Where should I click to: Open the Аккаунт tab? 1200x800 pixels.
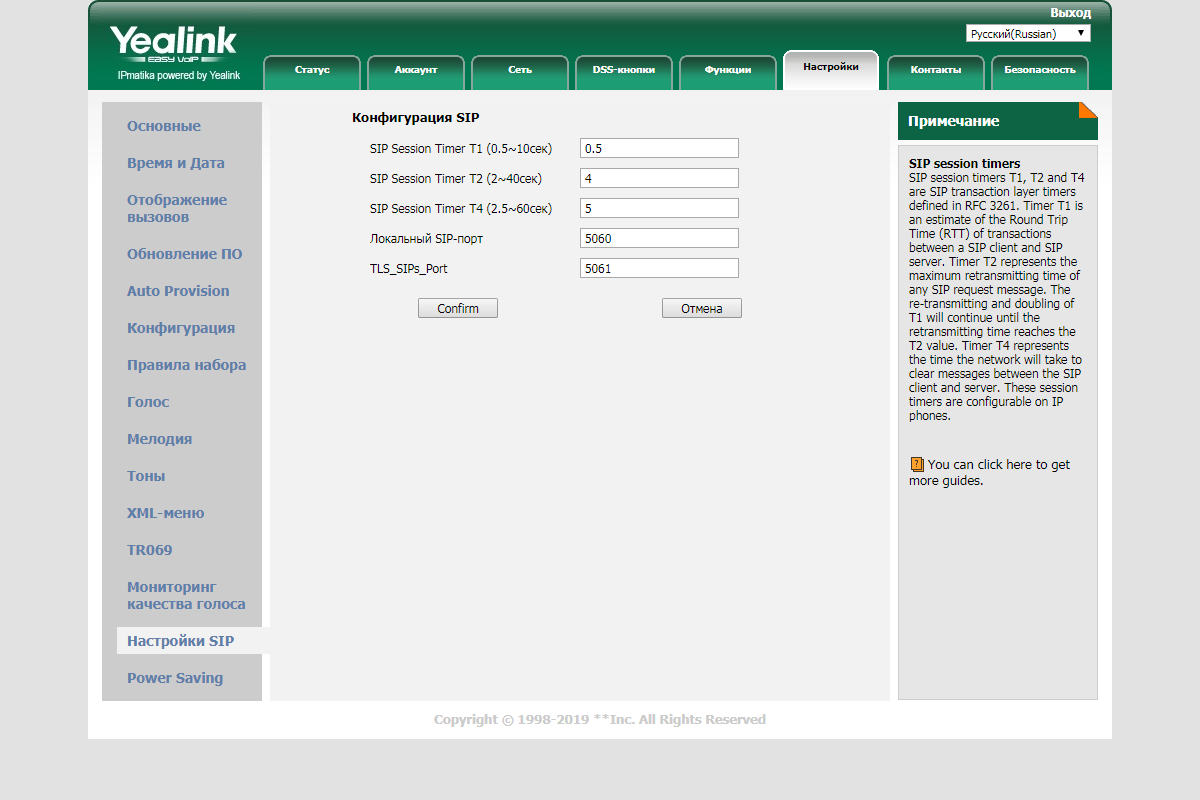(416, 70)
